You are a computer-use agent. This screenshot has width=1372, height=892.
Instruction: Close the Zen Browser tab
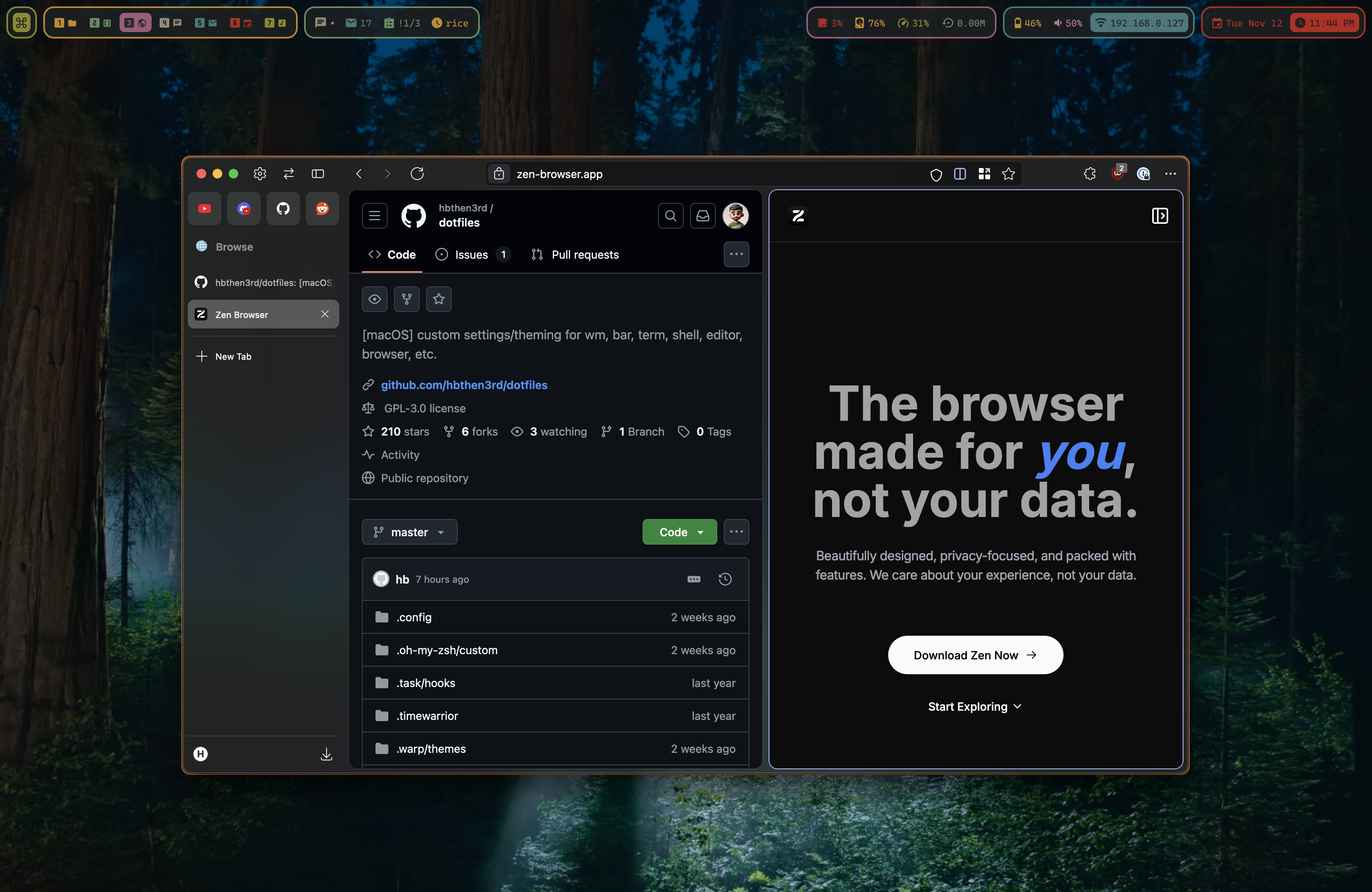(x=325, y=314)
